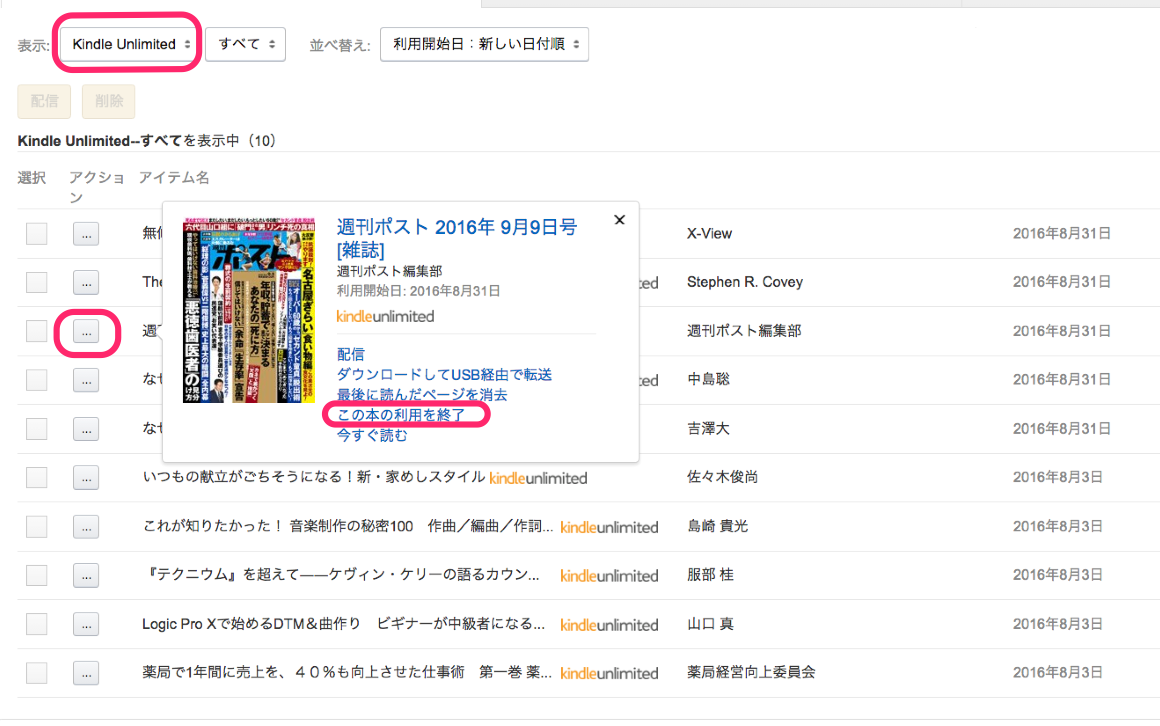Click author name 吉澤大
Image resolution: width=1160 pixels, height=726 pixels.
tap(709, 428)
